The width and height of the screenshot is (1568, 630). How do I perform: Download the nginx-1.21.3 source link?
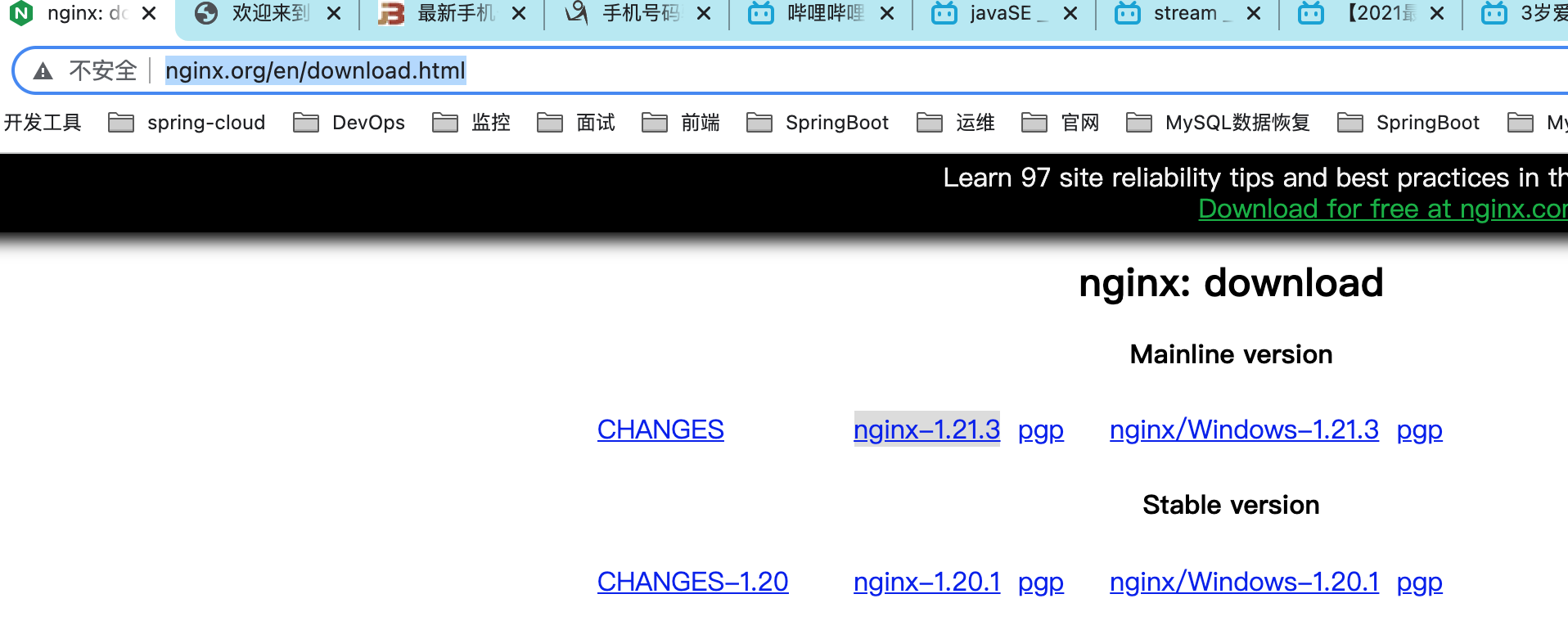(926, 430)
